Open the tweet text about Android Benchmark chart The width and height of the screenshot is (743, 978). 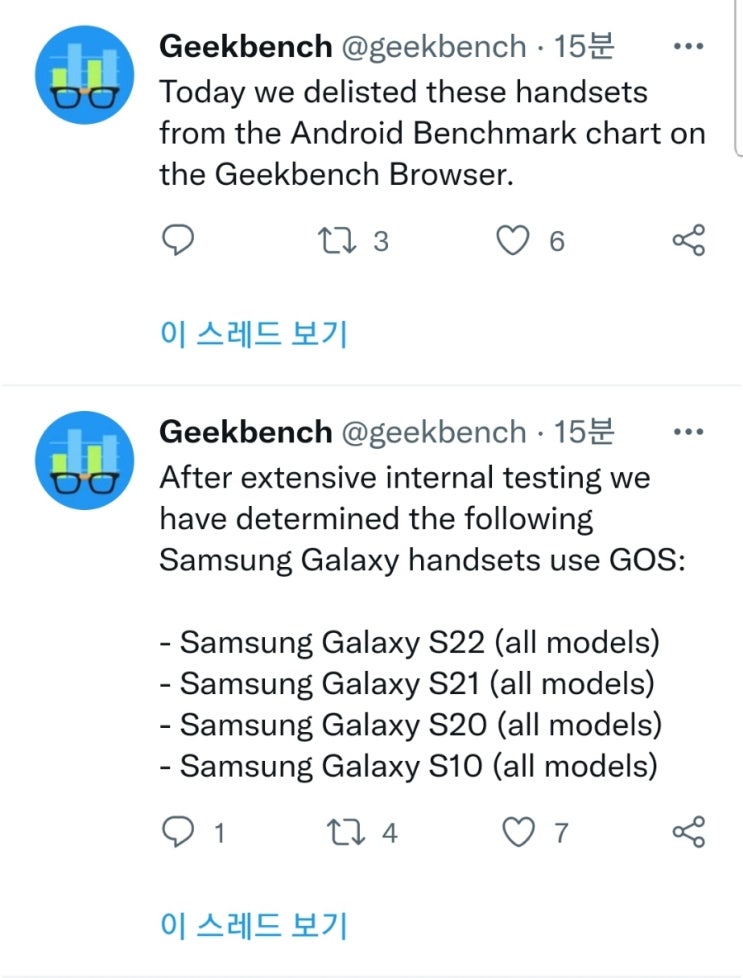pyautogui.click(x=430, y=133)
